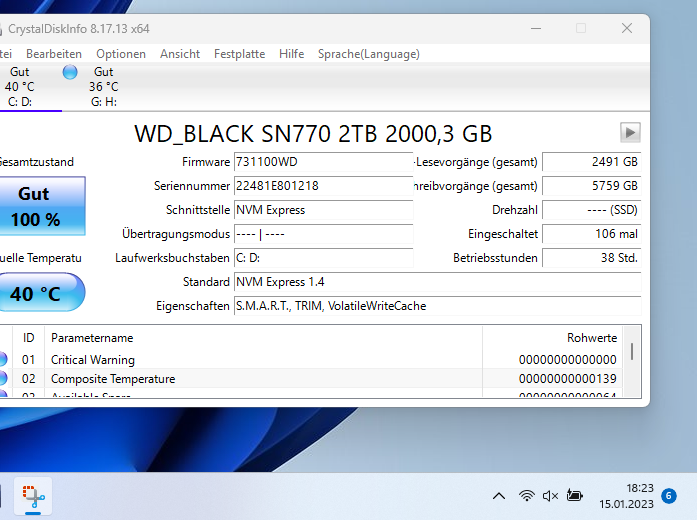The image size is (697, 520).
Task: Click the Lesevorgänge value 2491 GB
Action: [592, 162]
